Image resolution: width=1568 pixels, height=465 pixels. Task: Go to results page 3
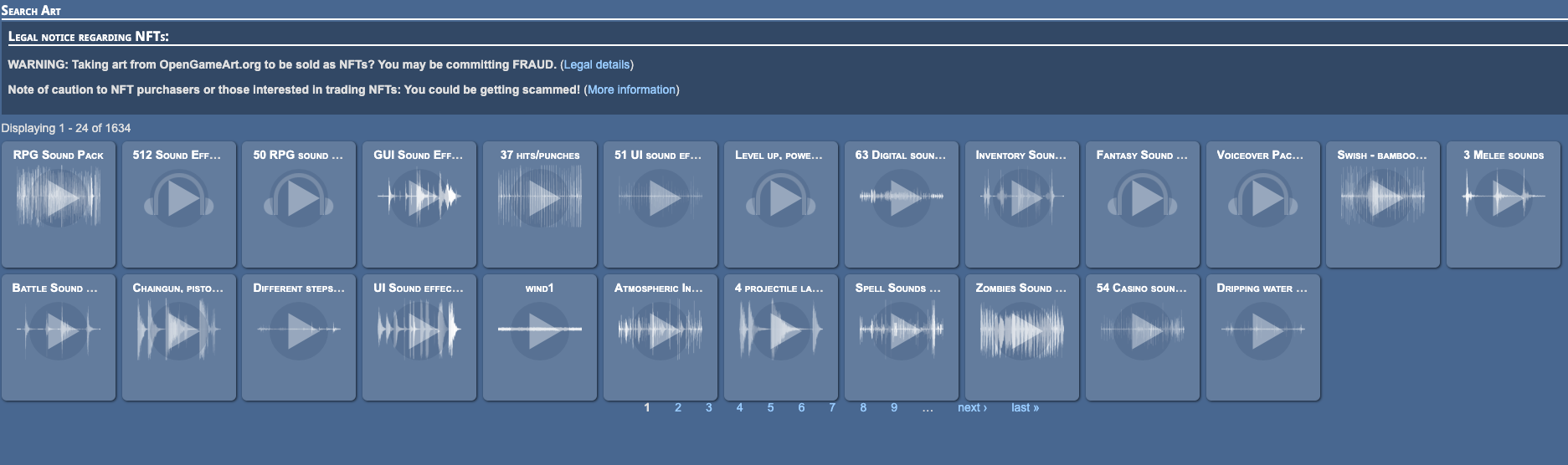coord(709,407)
